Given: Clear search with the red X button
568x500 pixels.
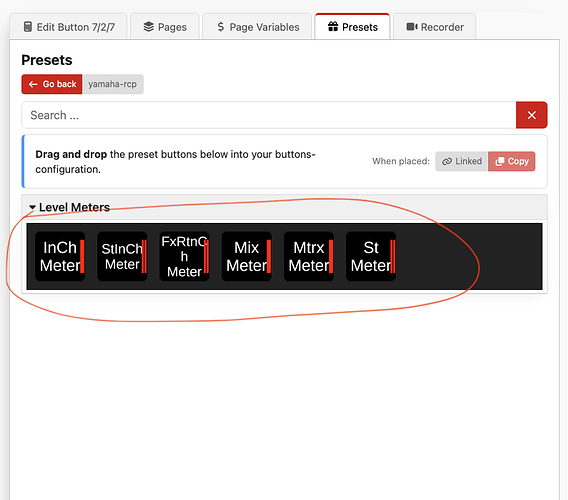Looking at the screenshot, I should click(531, 115).
